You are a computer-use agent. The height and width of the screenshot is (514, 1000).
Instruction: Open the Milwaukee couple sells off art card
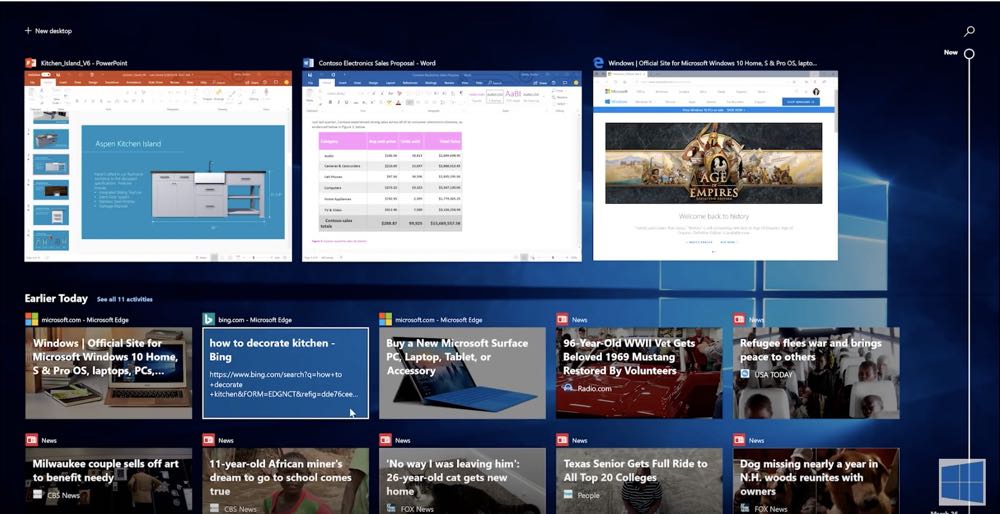point(108,481)
